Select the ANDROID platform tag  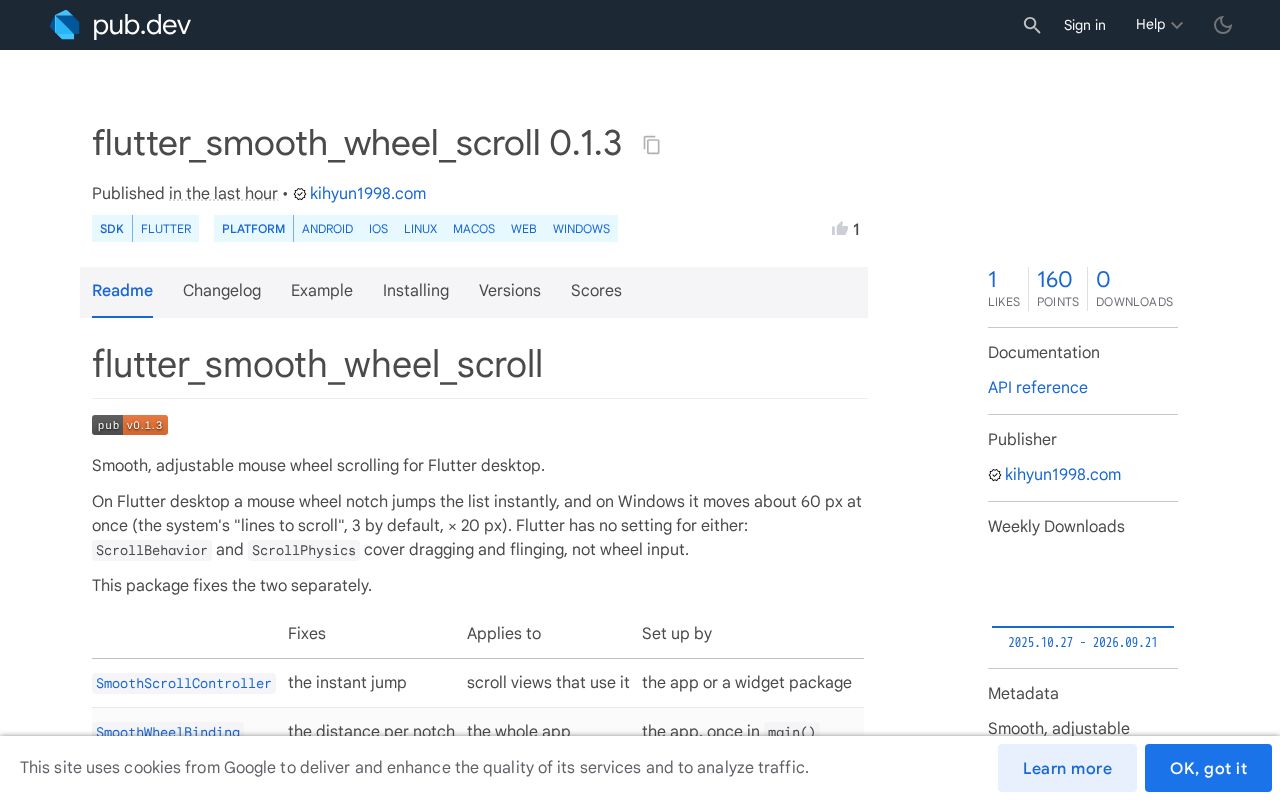pyautogui.click(x=327, y=229)
